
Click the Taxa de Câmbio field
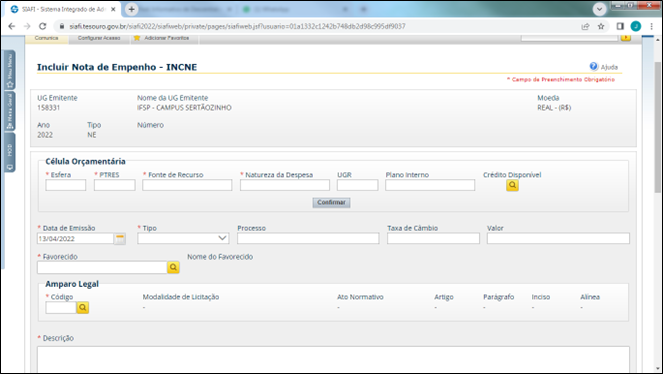point(433,239)
